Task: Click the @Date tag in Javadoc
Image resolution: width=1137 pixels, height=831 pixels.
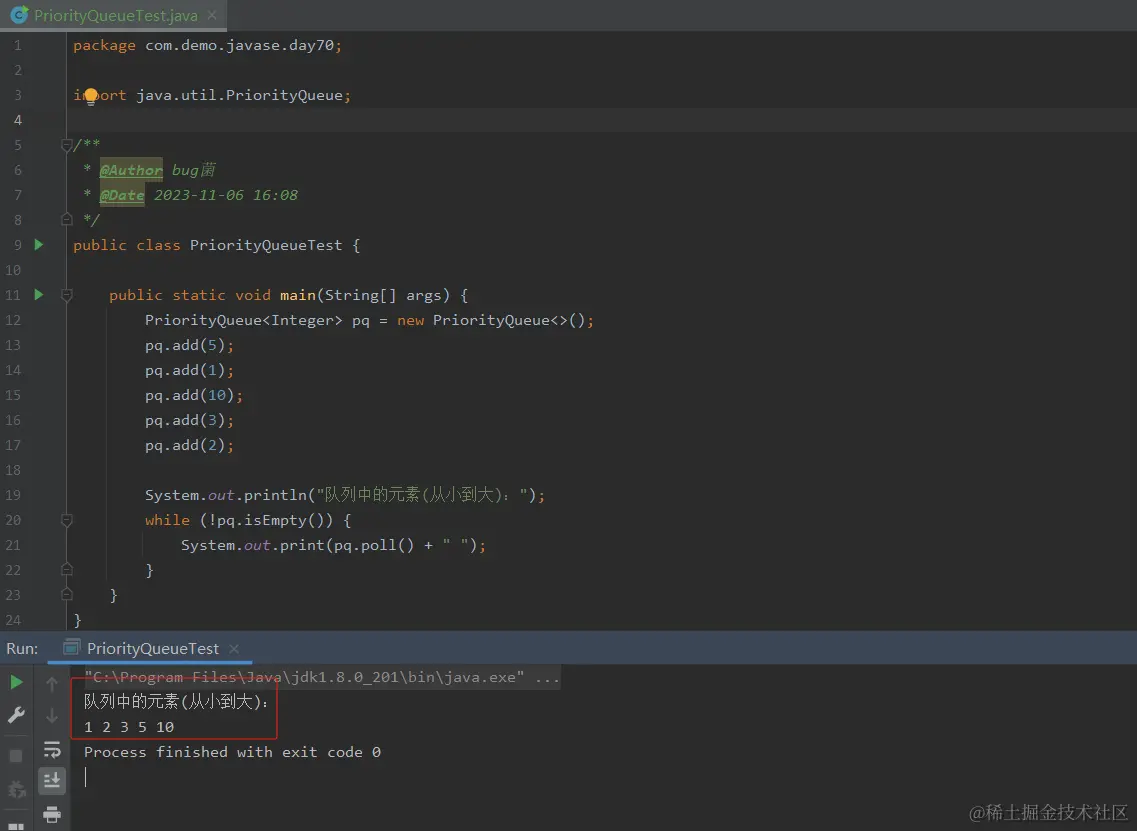Action: click(122, 195)
